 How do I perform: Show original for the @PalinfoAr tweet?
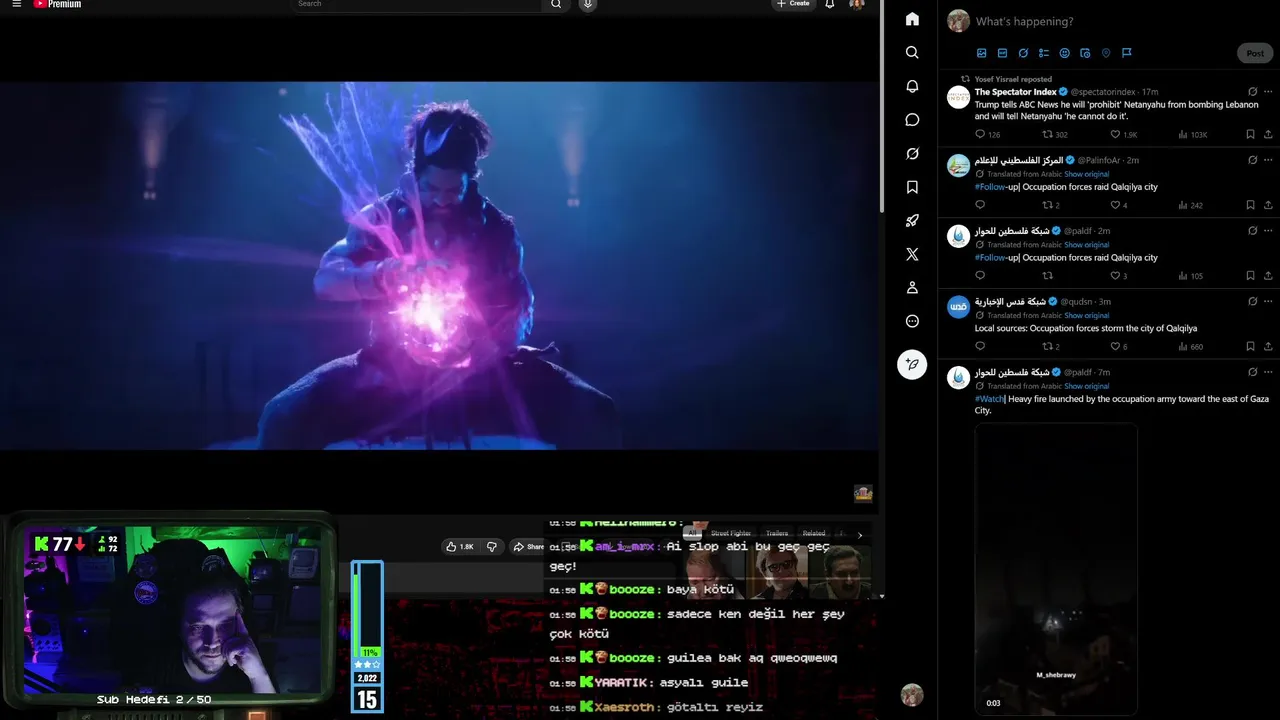pos(1086,174)
